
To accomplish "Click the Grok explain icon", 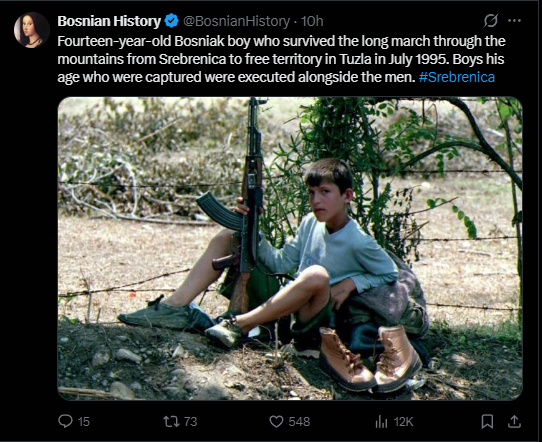I will [491, 21].
